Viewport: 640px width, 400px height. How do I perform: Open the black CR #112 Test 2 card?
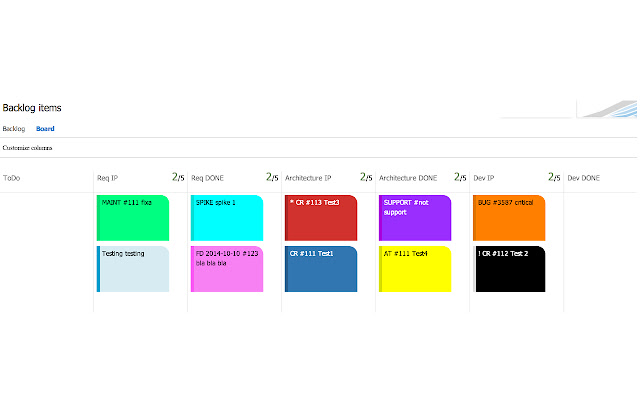click(509, 269)
